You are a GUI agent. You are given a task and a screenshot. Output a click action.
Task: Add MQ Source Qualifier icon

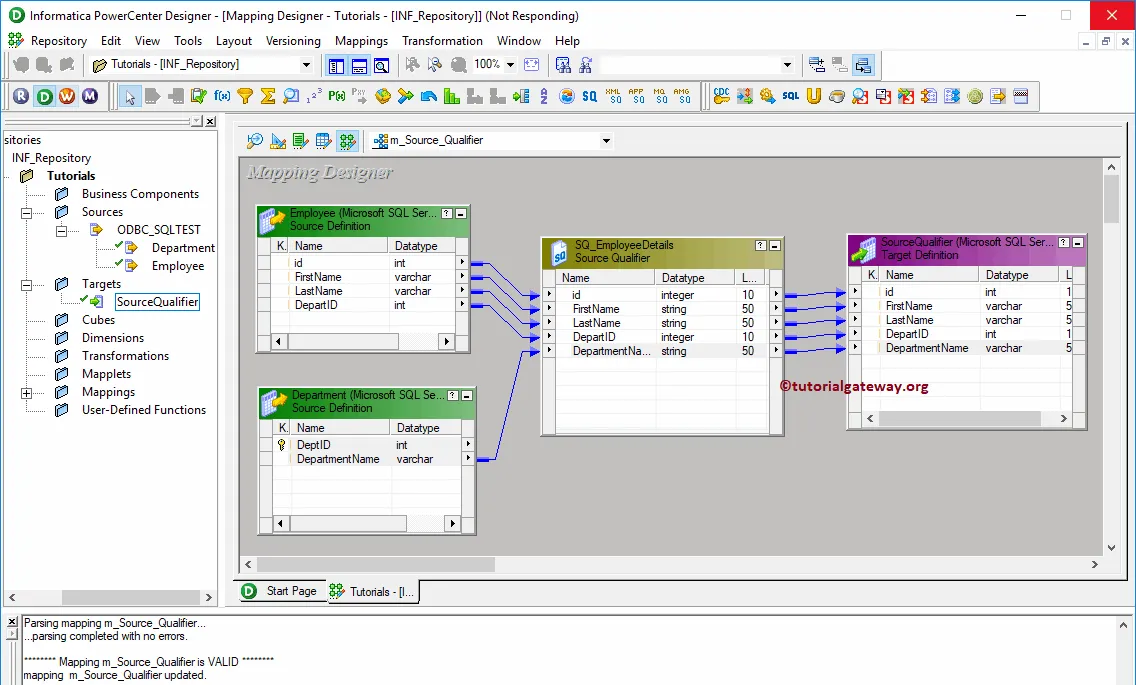(x=659, y=96)
